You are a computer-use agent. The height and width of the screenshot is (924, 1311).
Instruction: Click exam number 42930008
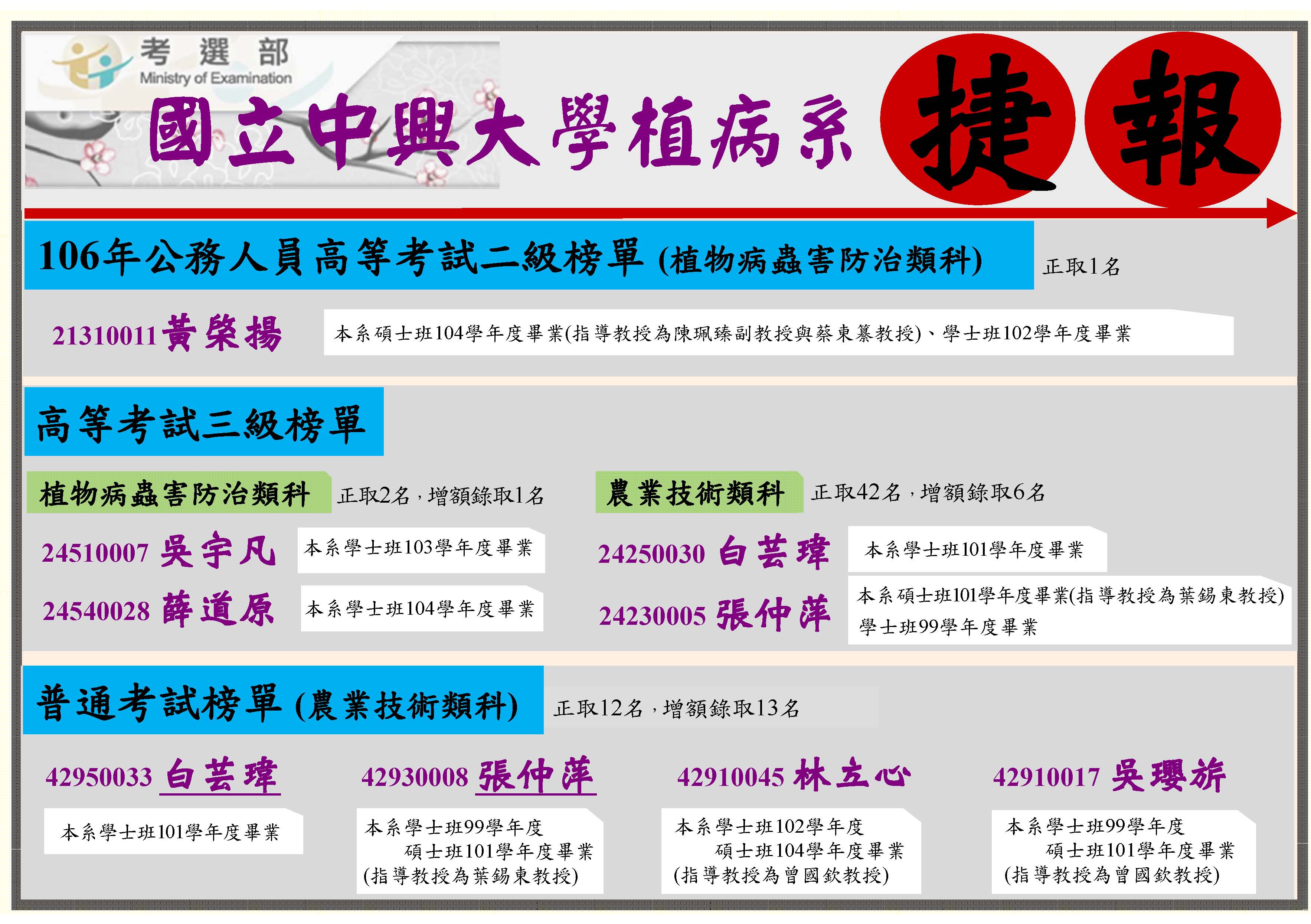(415, 778)
